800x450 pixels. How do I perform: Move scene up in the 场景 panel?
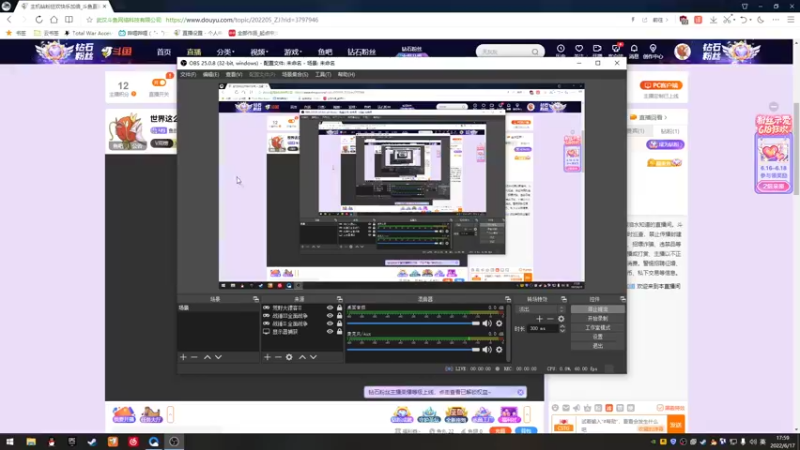[207, 357]
